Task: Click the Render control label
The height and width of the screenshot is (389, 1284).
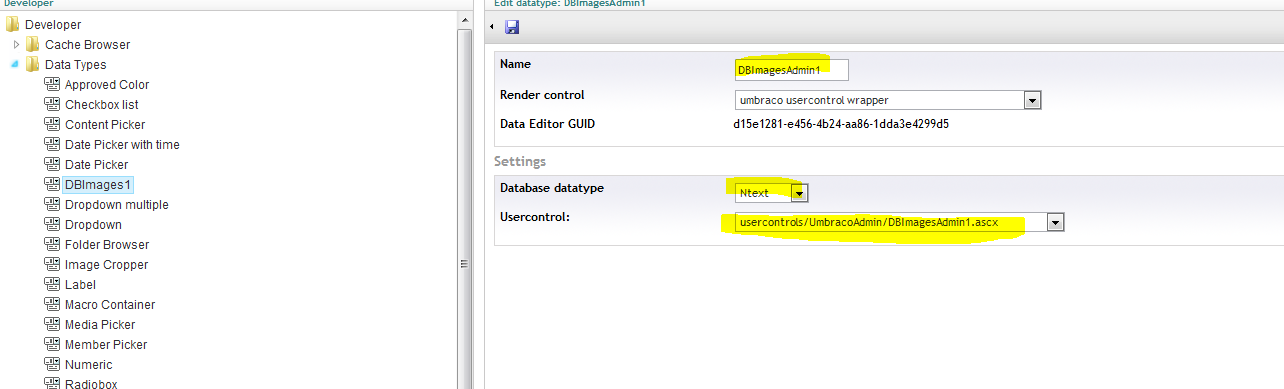Action: (542, 95)
